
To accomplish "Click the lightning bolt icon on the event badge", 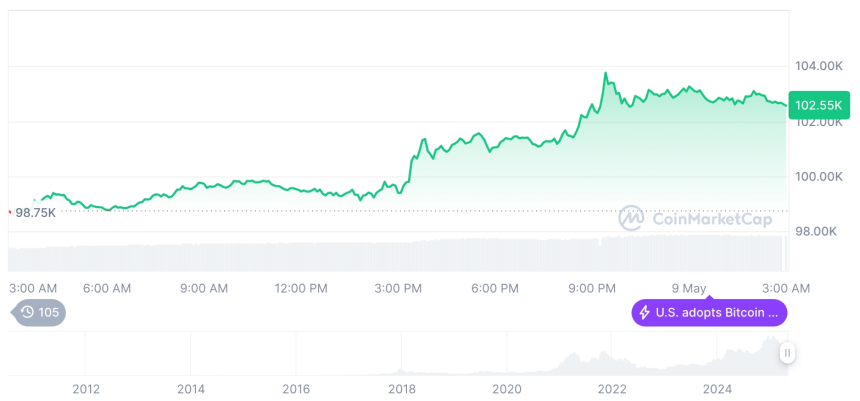I will pyautogui.click(x=645, y=313).
